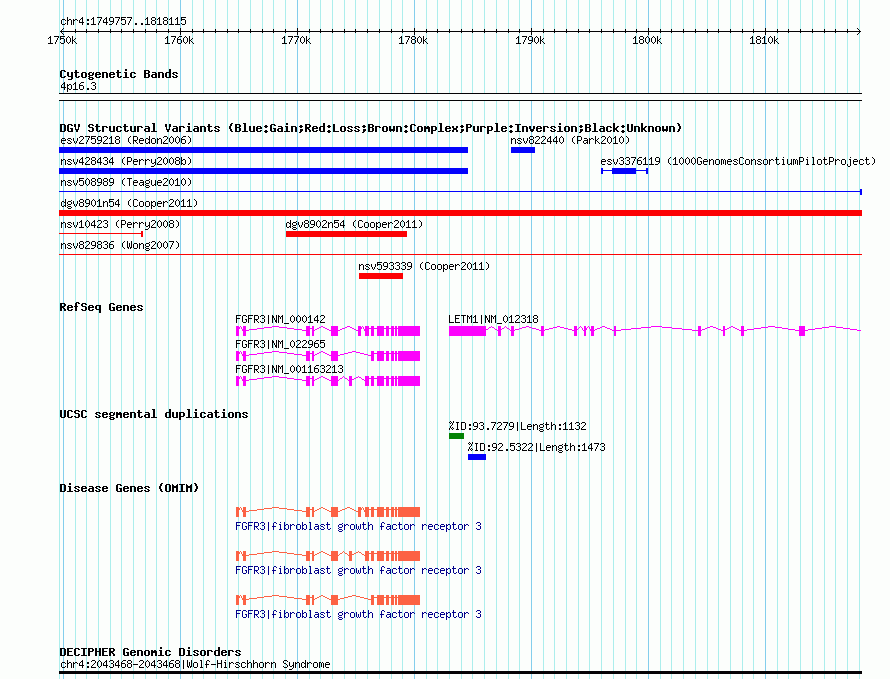Select the dgv8902n54 (Cooper2011) label
The image size is (890, 679).
click(x=354, y=224)
